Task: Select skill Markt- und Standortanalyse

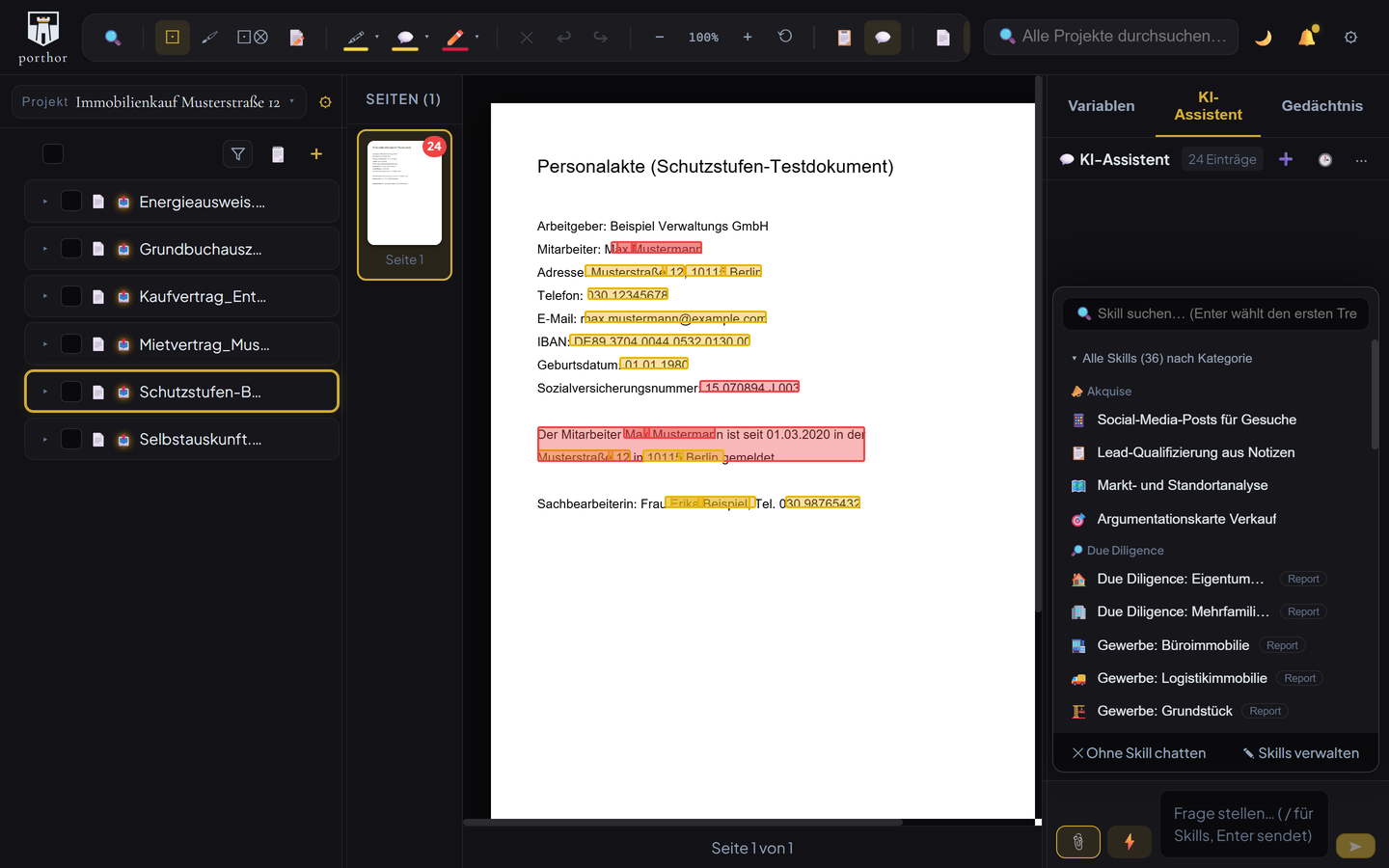Action: tap(1182, 485)
